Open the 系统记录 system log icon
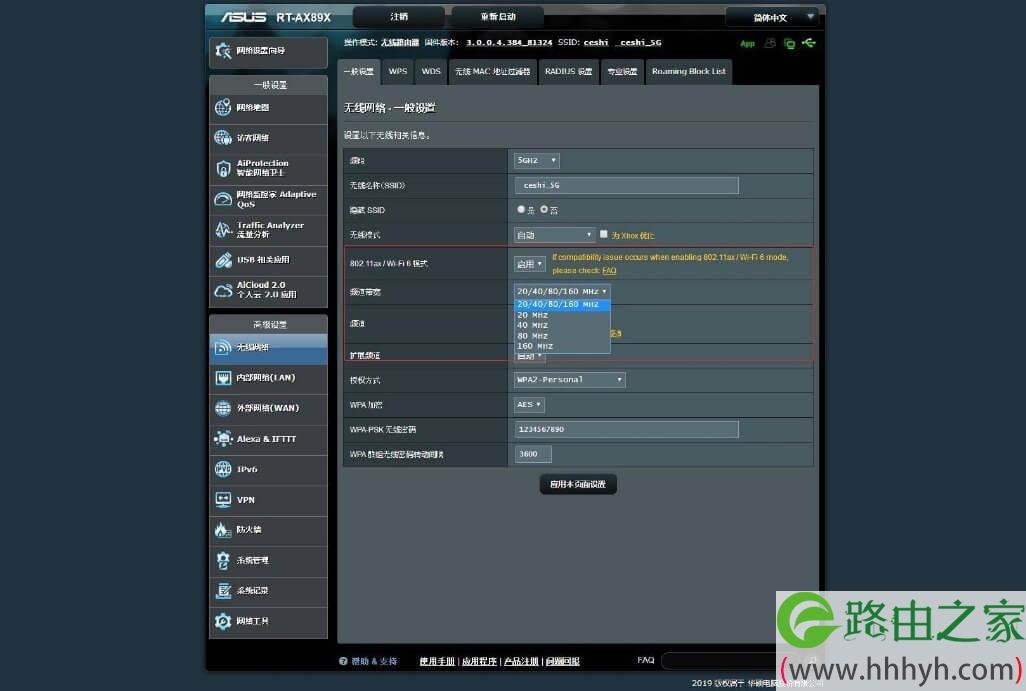This screenshot has height=691, width=1026. pos(223,590)
